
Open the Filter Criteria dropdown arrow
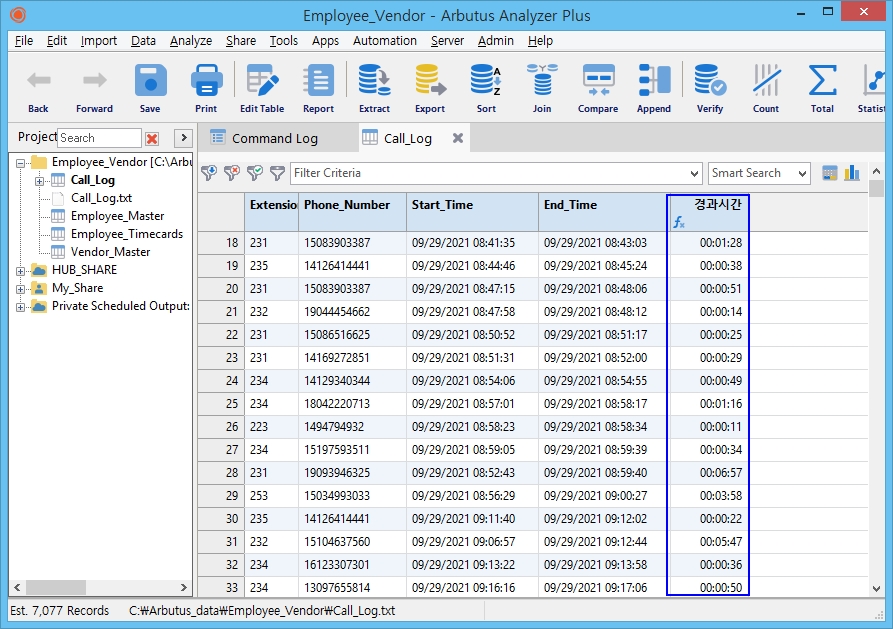pyautogui.click(x=694, y=173)
